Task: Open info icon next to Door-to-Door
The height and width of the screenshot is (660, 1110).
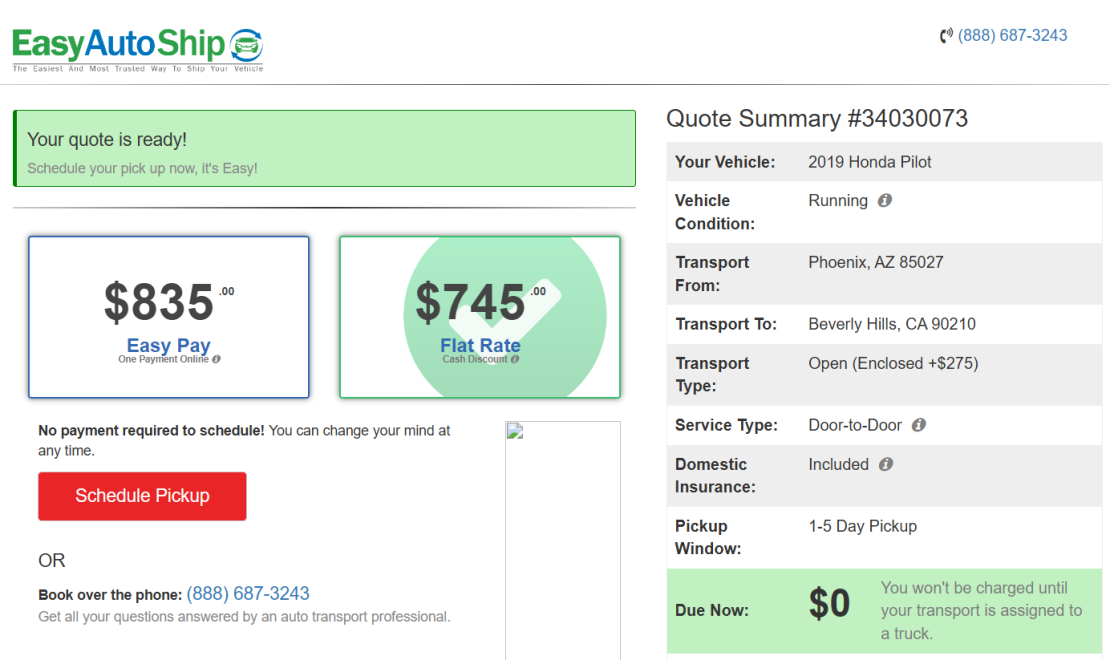Action: 919,425
